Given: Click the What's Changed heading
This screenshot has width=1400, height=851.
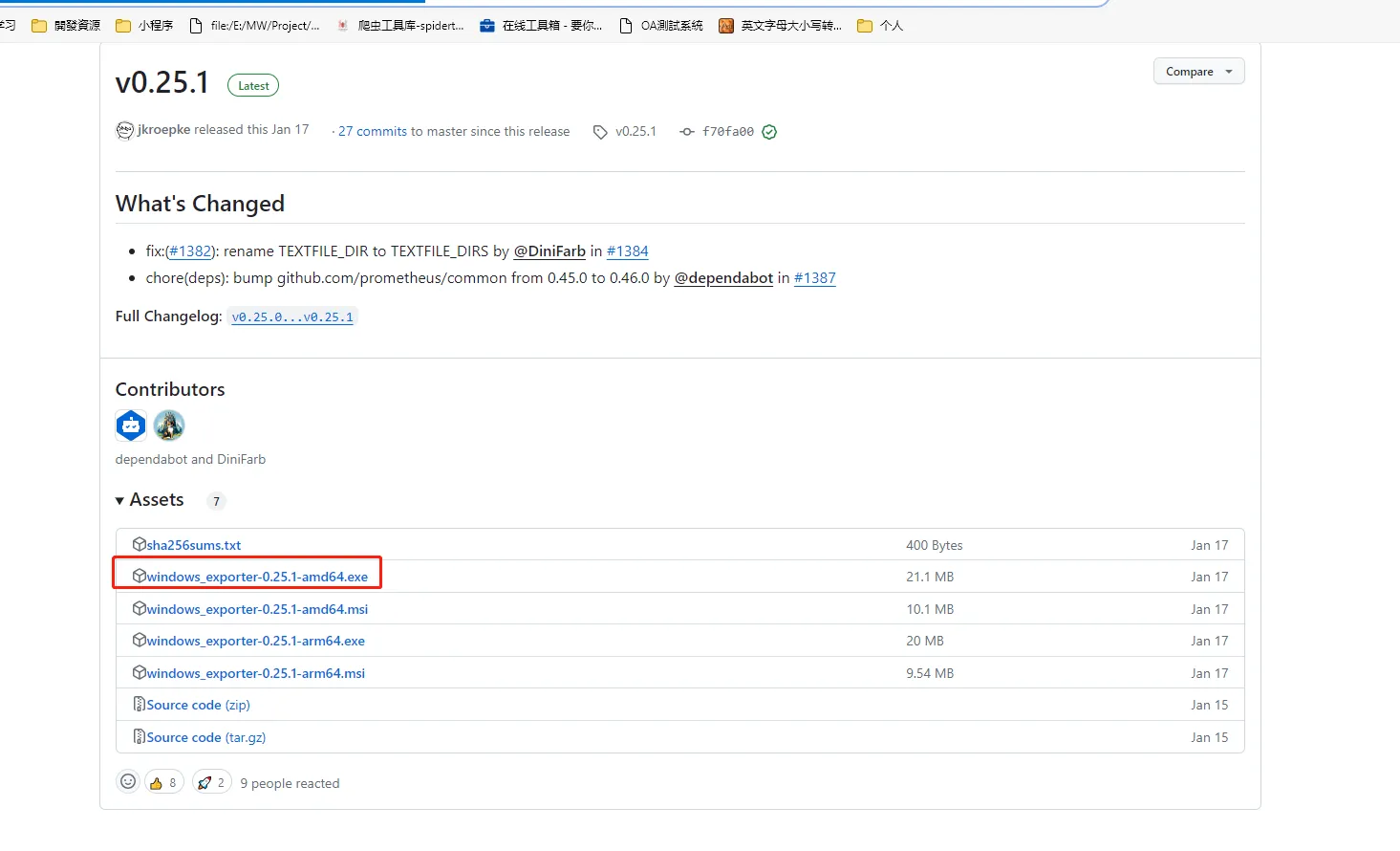Looking at the screenshot, I should click(x=200, y=204).
